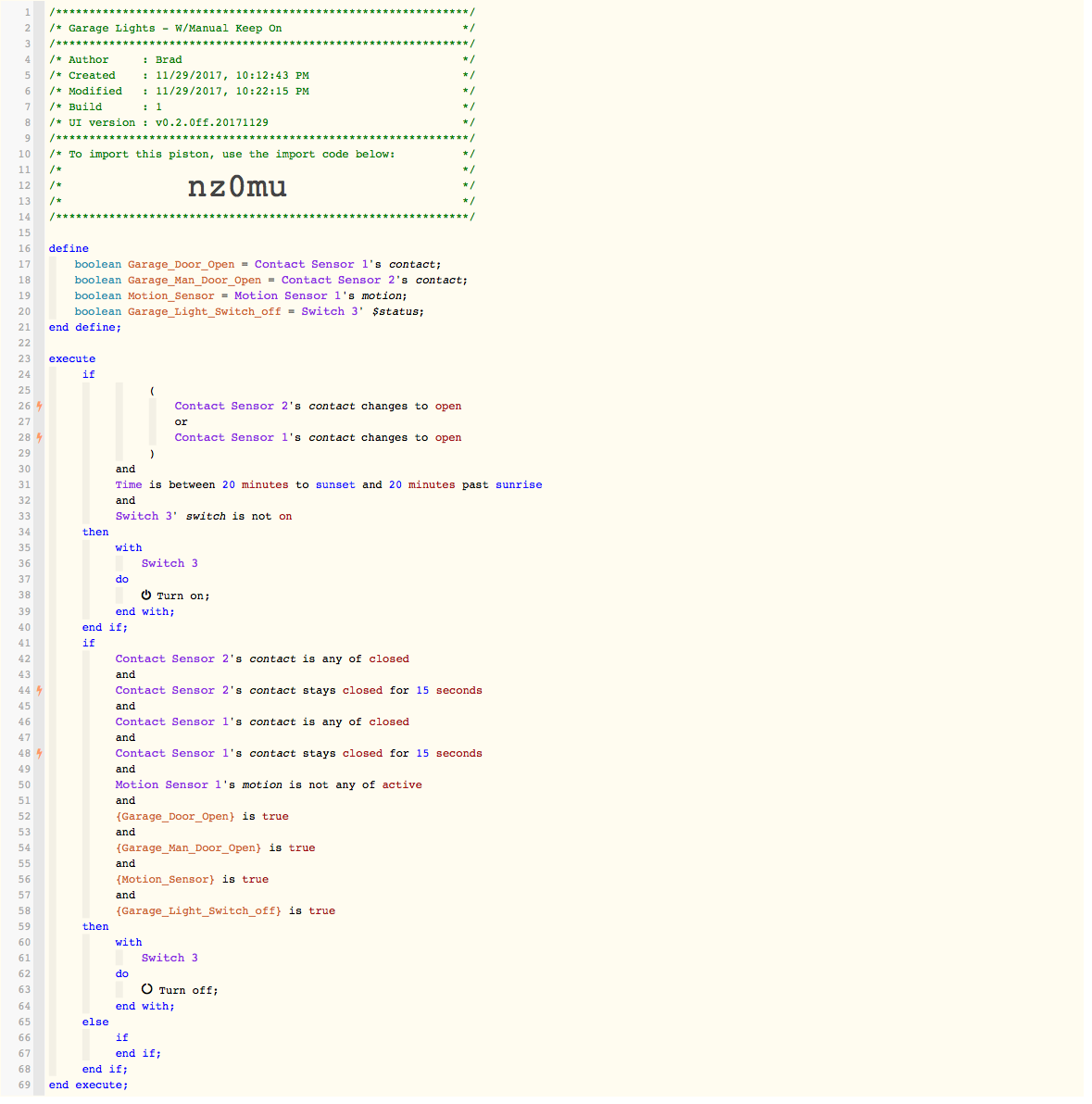Click Motion Sensor 1 motion not active condition
Screen dimensions: 1092x1104
click(269, 785)
